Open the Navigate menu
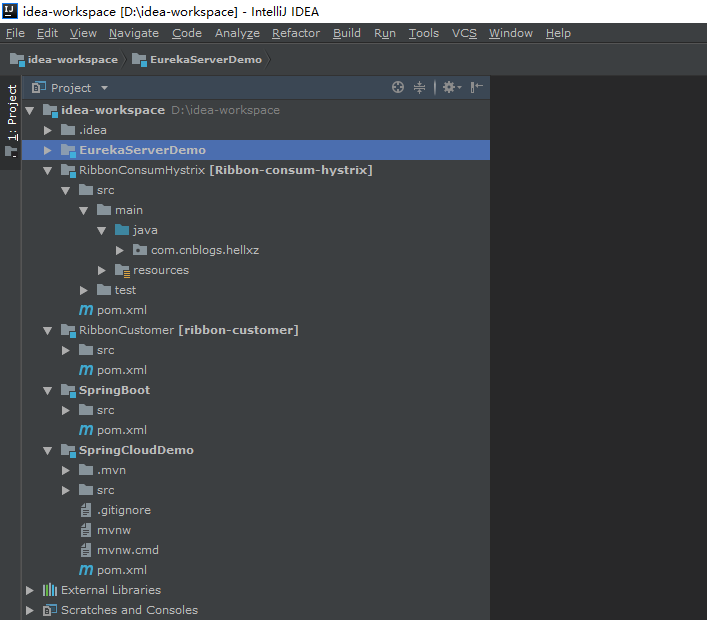The width and height of the screenshot is (707, 620). click(134, 33)
